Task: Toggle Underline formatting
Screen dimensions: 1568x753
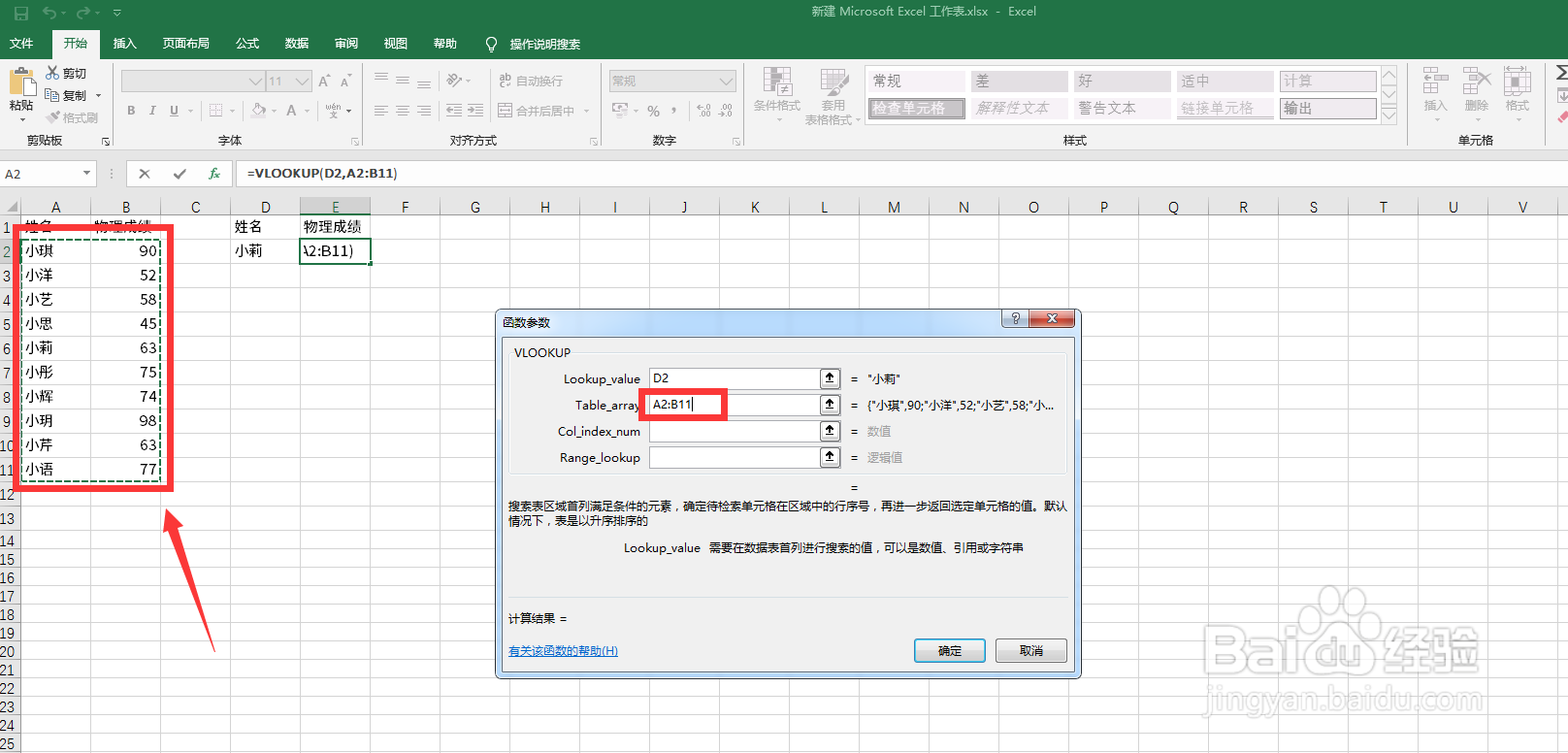Action: (174, 111)
